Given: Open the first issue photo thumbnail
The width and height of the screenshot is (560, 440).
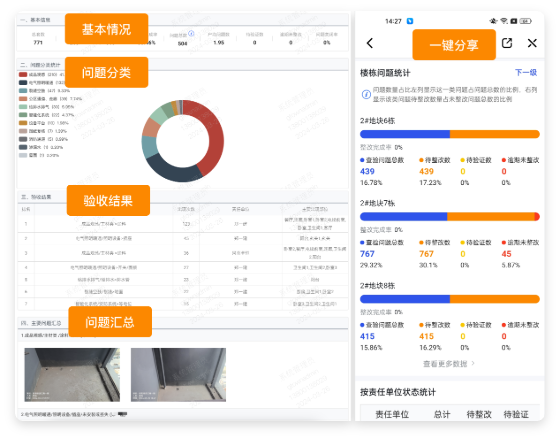Looking at the screenshot, I should (72, 375).
